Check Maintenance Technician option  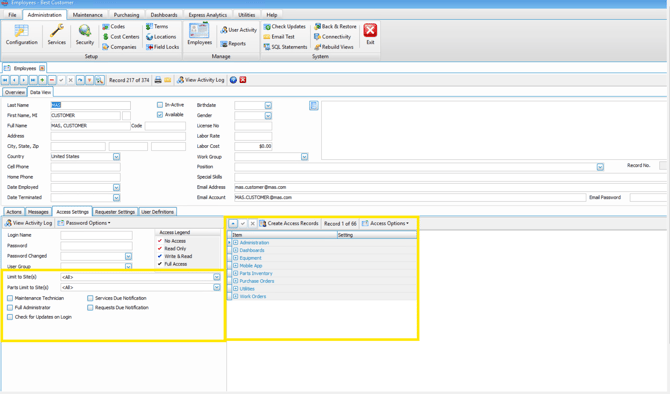click(10, 298)
